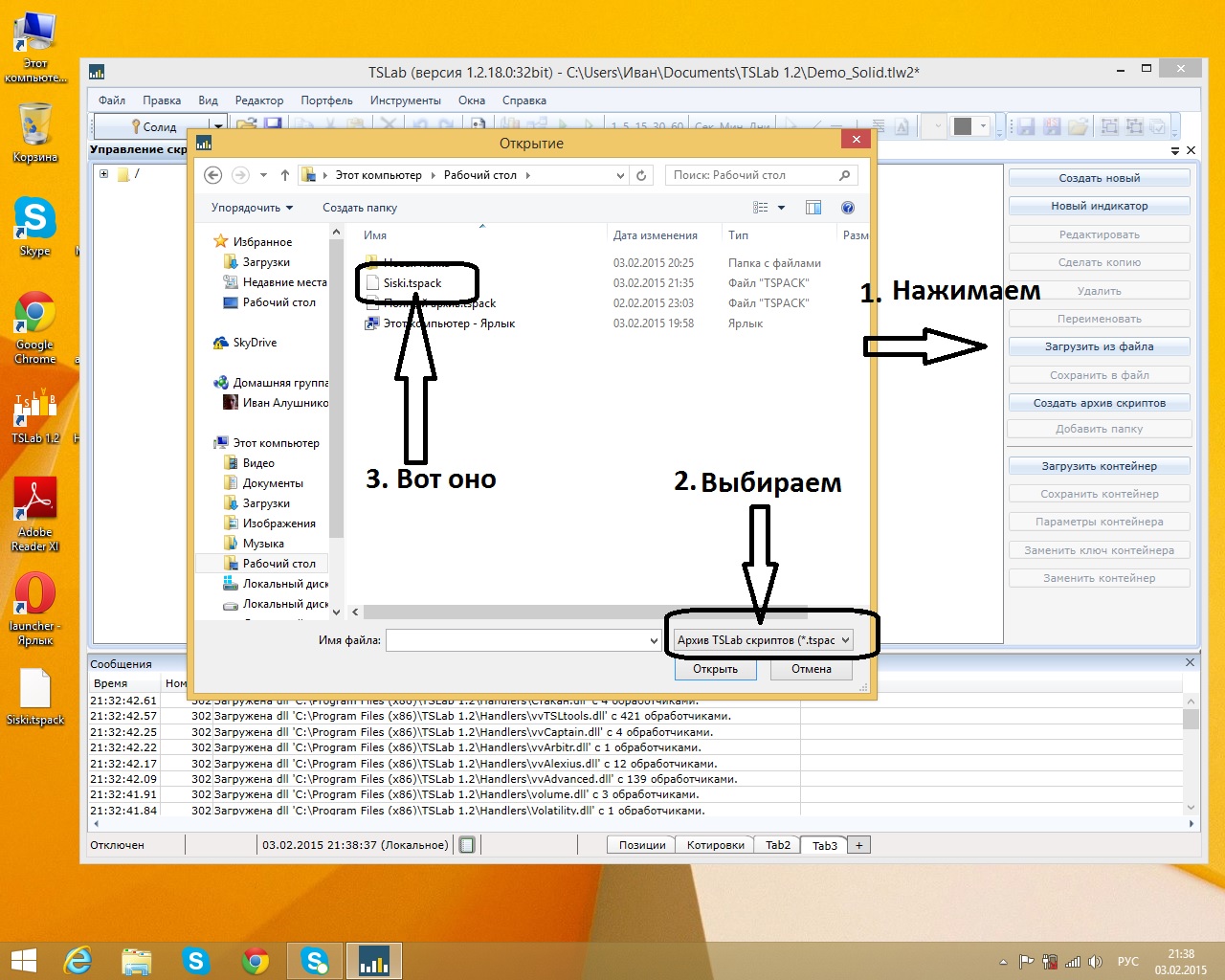Image resolution: width=1225 pixels, height=980 pixels.
Task: Switch to the Котировки tab
Action: point(715,845)
